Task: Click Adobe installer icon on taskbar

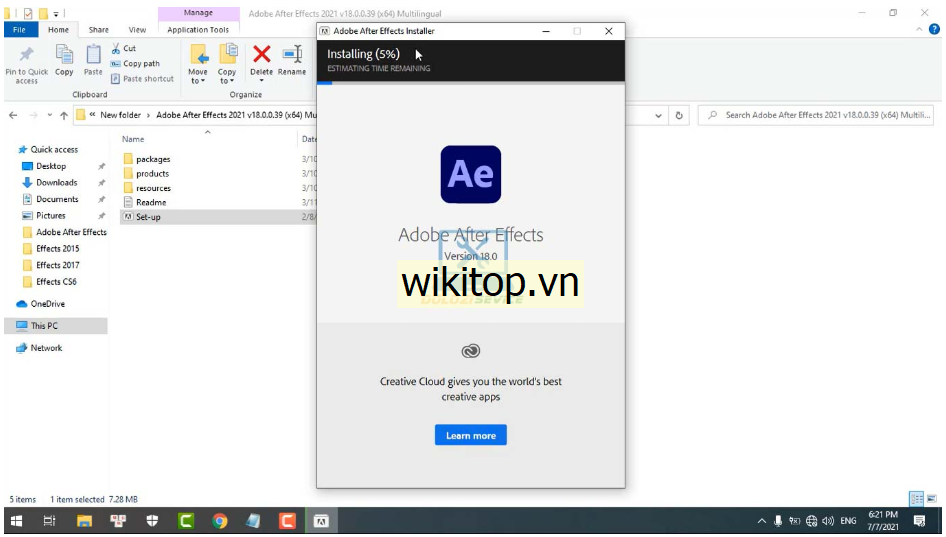Action: pos(321,521)
